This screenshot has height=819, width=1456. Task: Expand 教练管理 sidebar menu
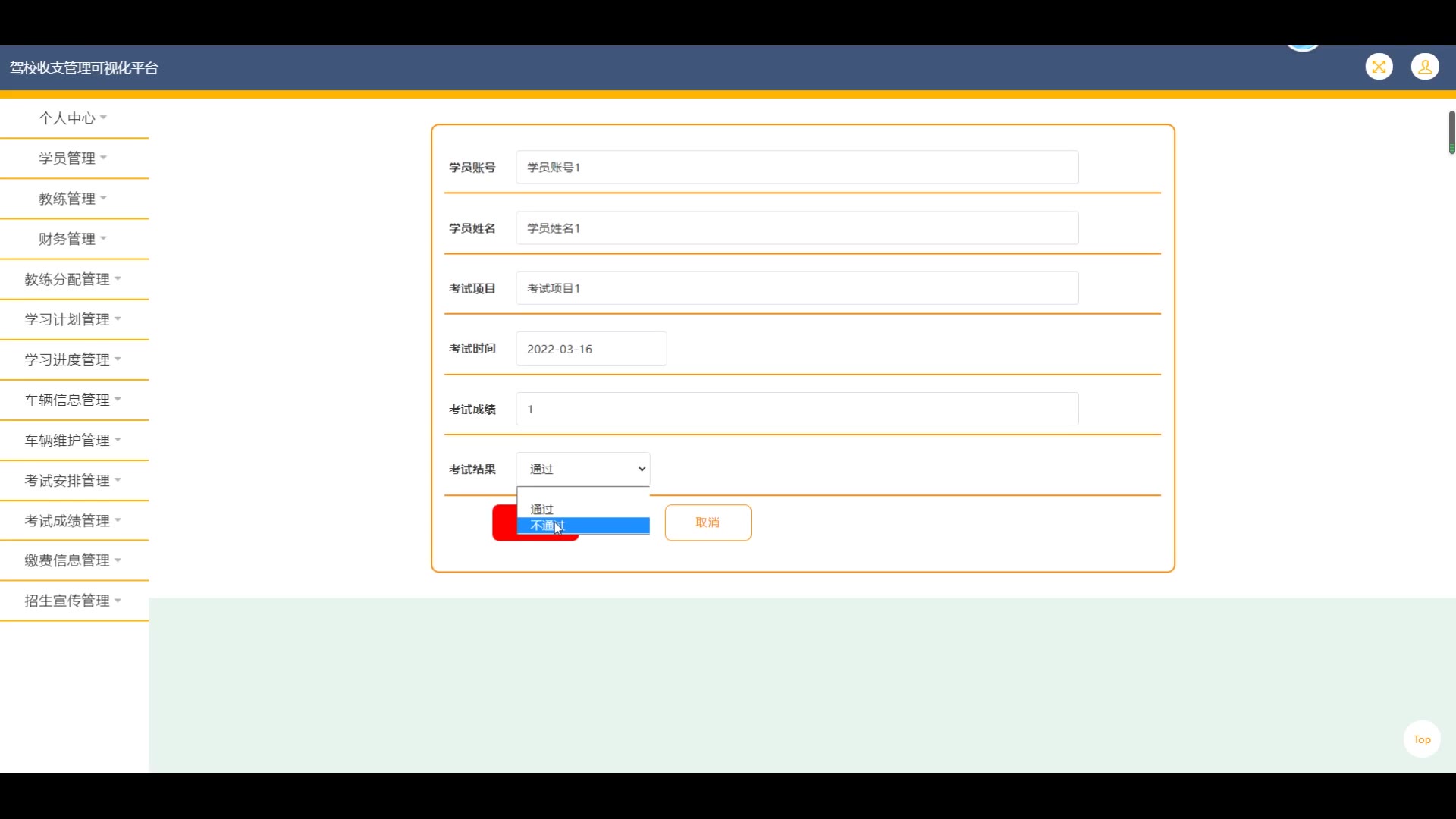click(x=73, y=199)
